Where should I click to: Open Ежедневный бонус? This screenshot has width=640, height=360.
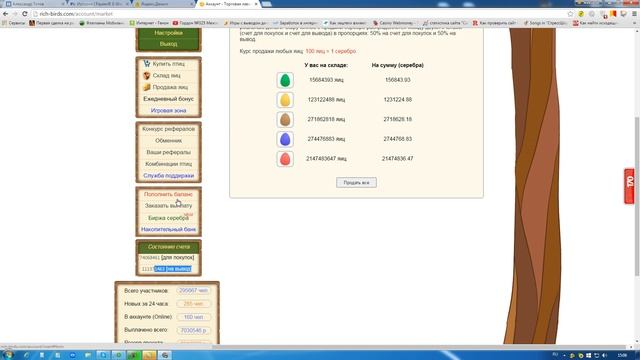pos(169,99)
